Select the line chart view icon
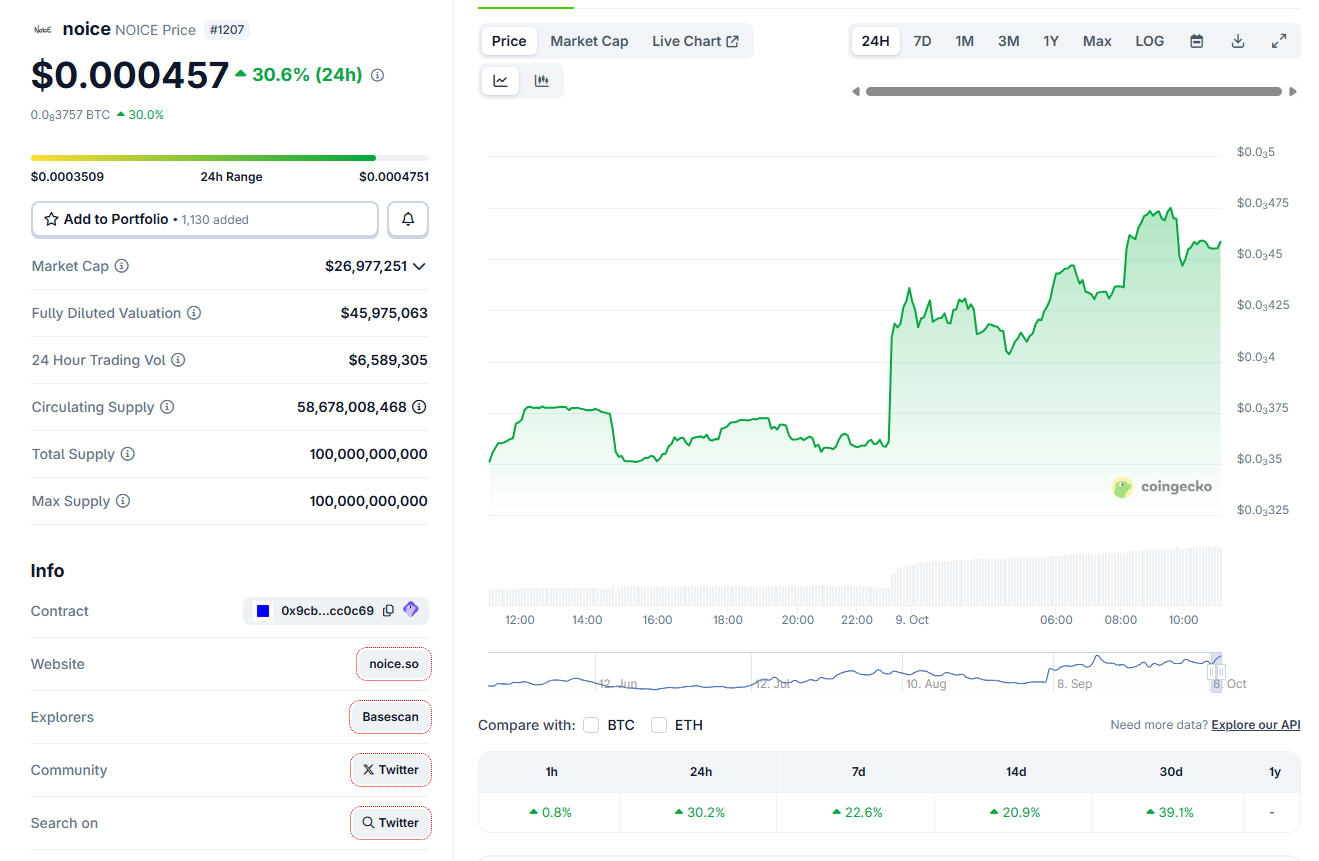Viewport: 1319px width, 861px height. coord(500,80)
